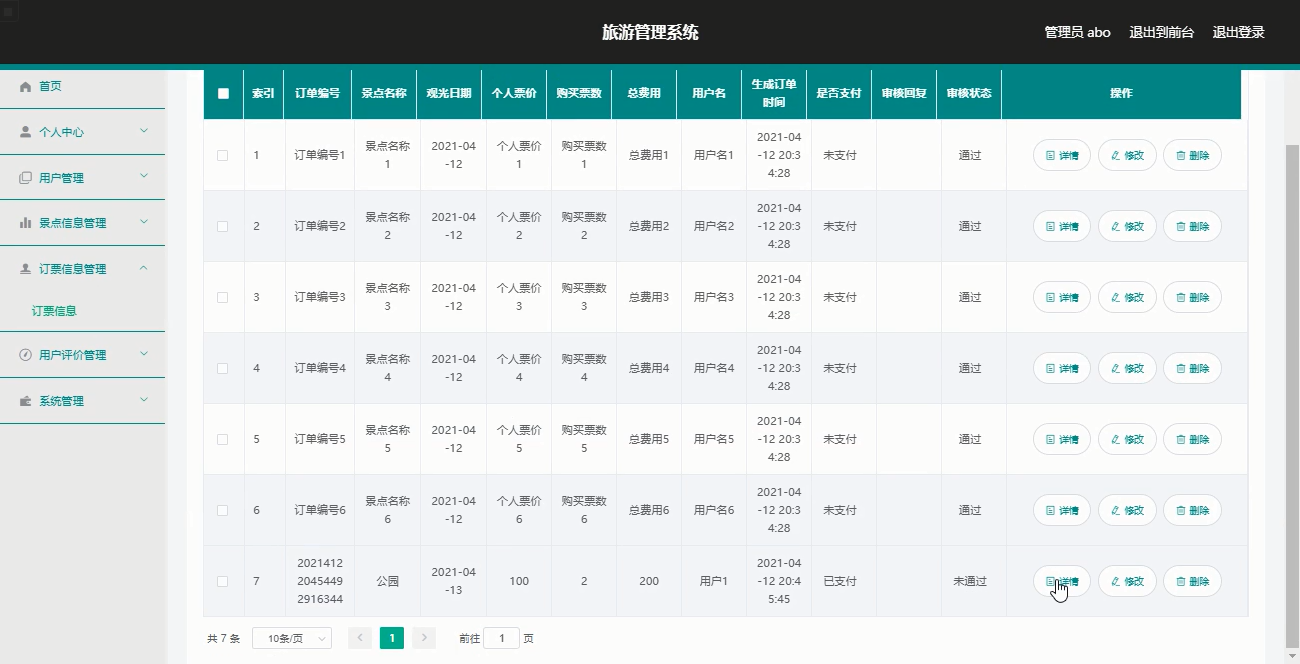1300x664 pixels.
Task: Click the folder icon for 系统管理
Action: point(26,401)
